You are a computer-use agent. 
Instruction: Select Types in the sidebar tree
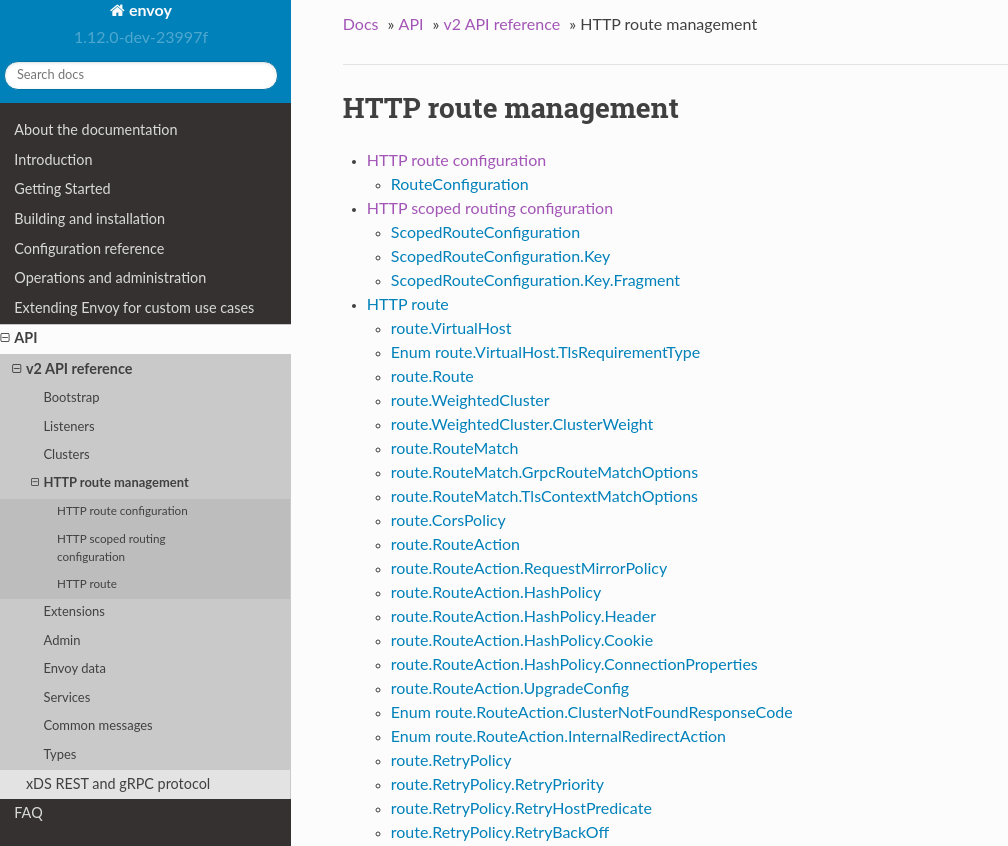(x=60, y=754)
